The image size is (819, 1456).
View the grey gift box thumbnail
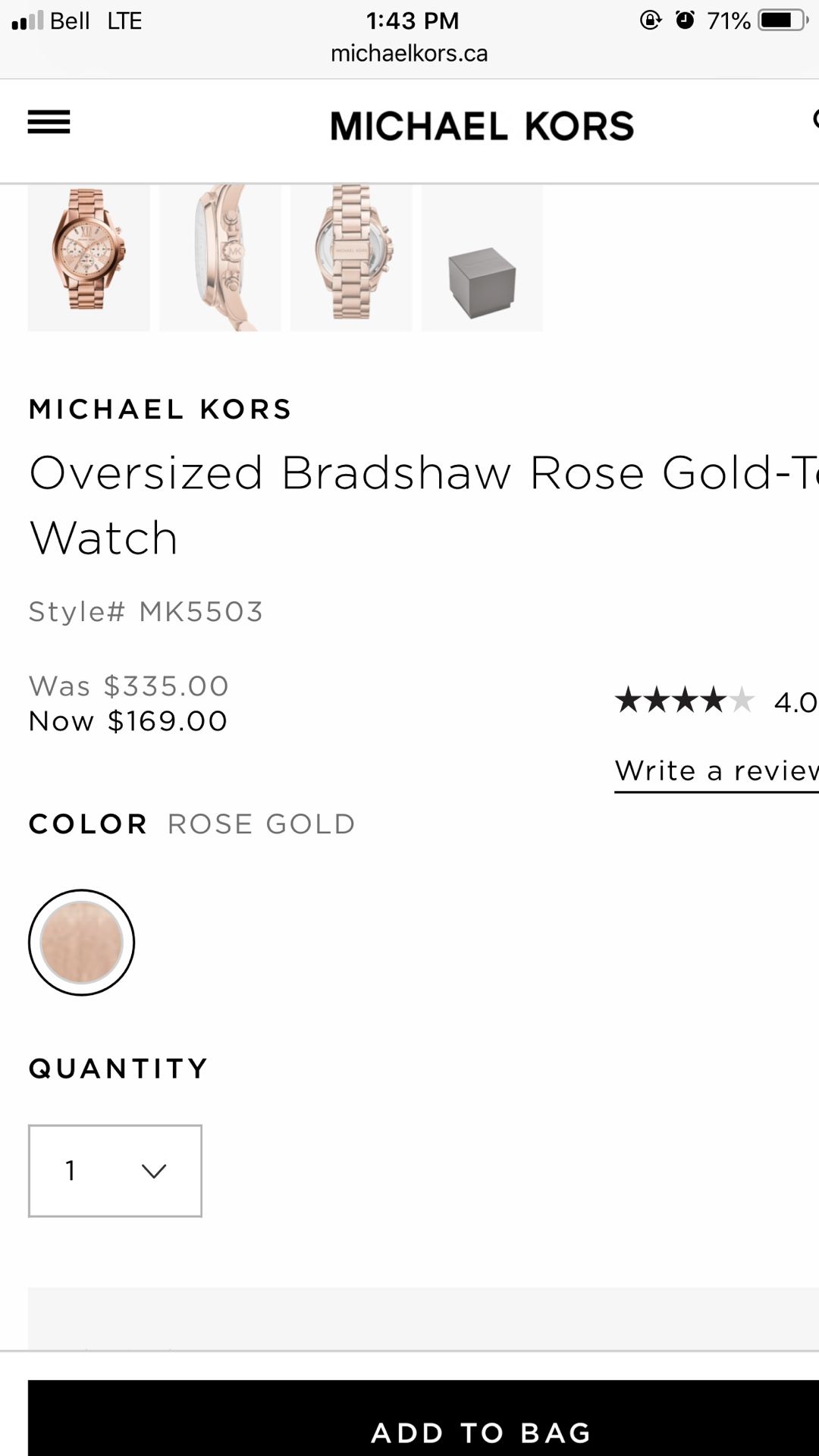click(x=482, y=258)
